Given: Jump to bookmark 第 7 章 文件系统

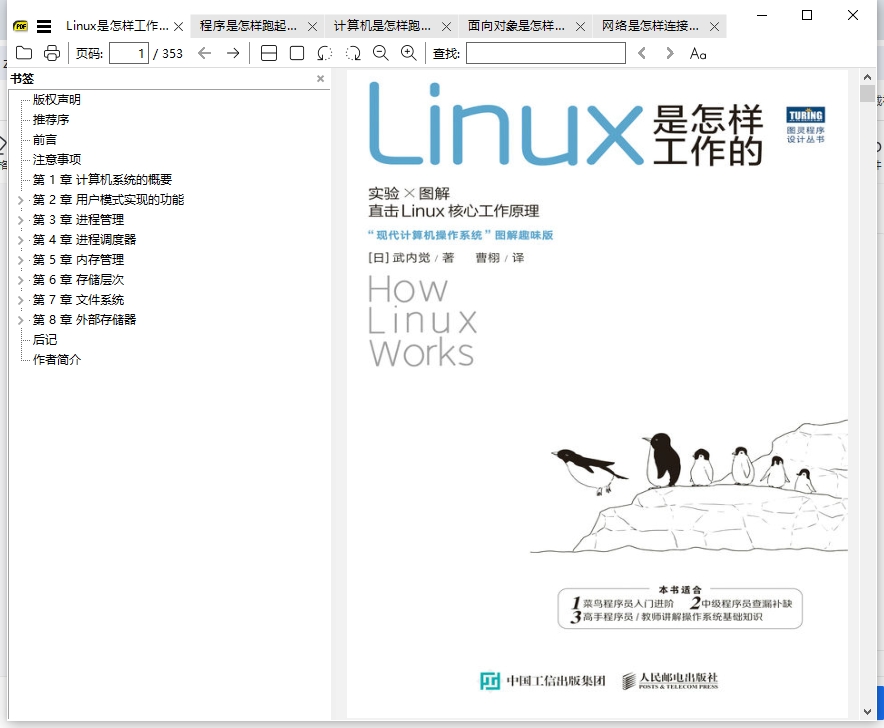Looking at the screenshot, I should (x=78, y=299).
